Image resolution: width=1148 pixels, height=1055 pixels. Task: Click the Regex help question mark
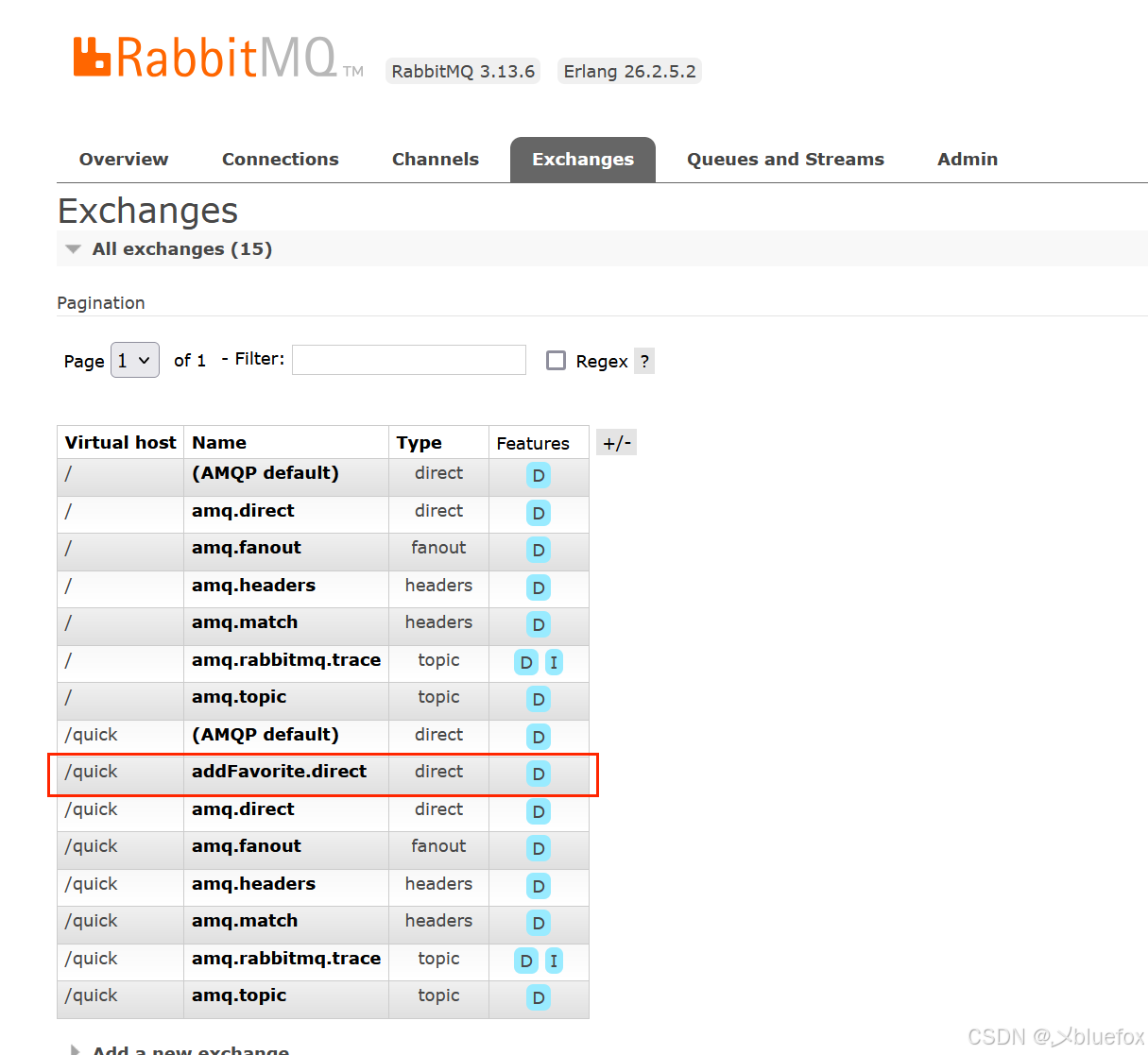[x=644, y=361]
